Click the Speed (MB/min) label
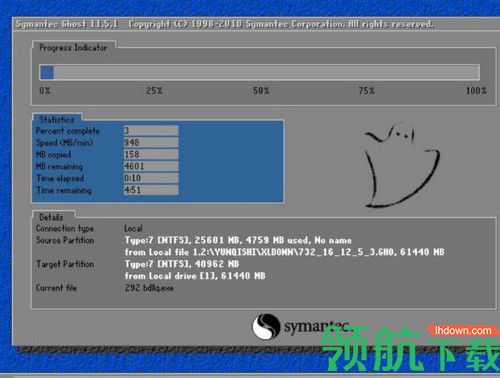Viewport: 500px width, 378px height. [x=64, y=143]
